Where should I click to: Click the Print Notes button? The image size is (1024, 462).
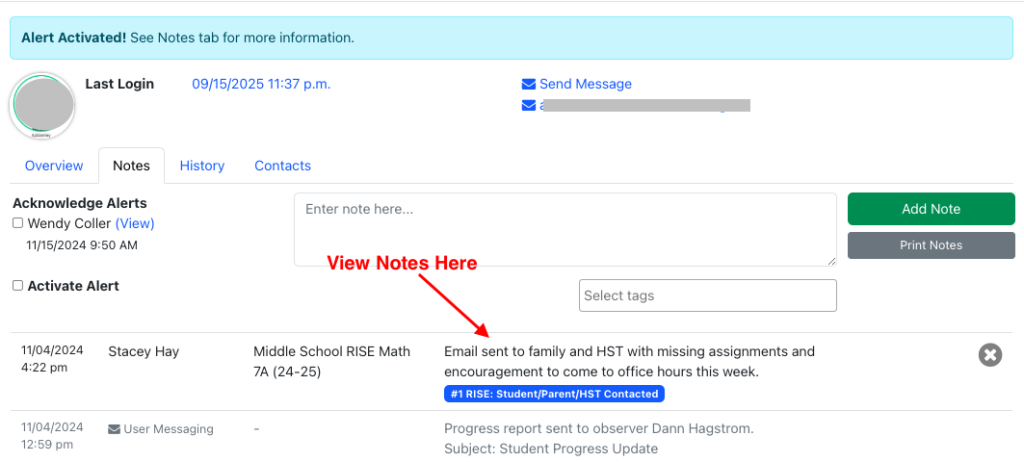[x=930, y=245]
